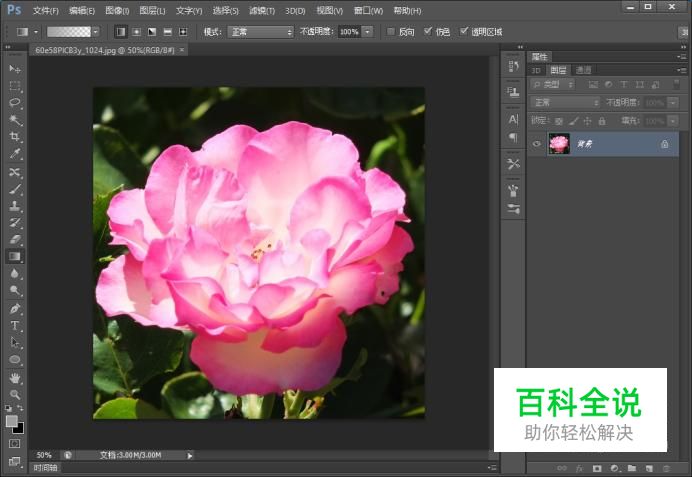Select the Lasso tool
Viewport: 692px width, 477px height.
pyautogui.click(x=15, y=102)
